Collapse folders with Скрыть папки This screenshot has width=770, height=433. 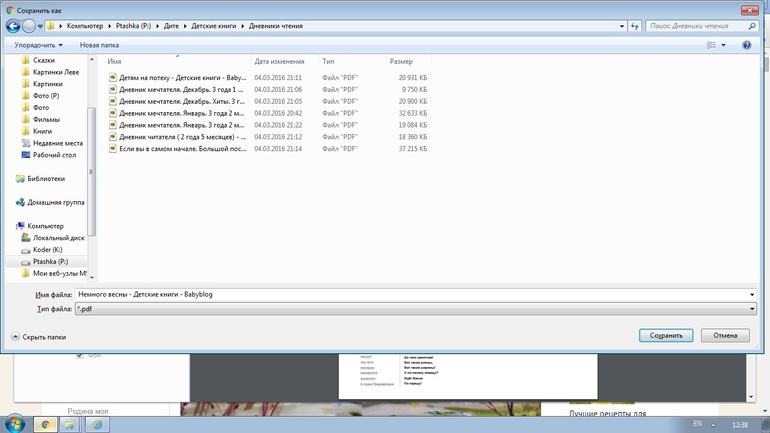[x=38, y=337]
